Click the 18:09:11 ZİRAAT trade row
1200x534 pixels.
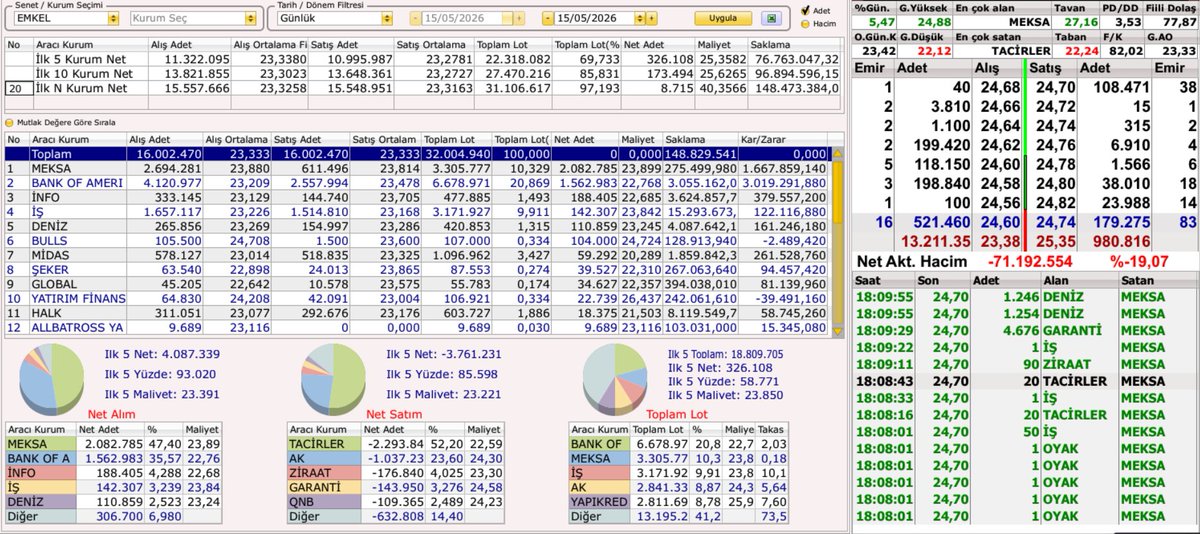[x=1025, y=364]
